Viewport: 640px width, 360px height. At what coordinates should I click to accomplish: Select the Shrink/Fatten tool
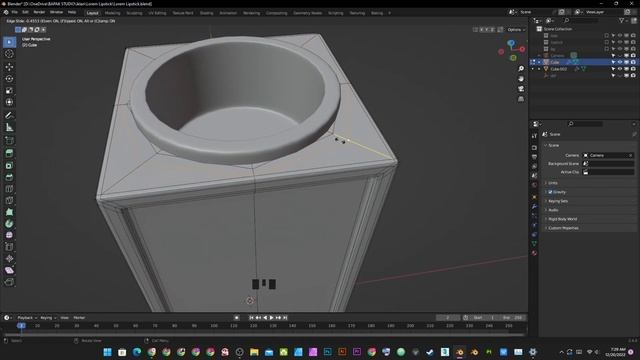tap(9, 258)
